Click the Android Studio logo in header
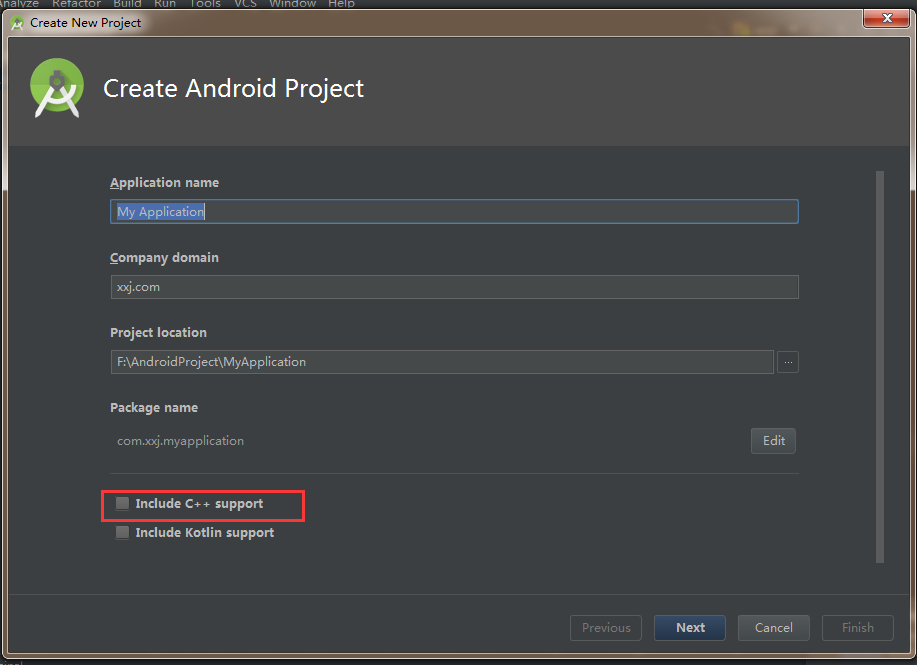This screenshot has height=665, width=917. 57,88
